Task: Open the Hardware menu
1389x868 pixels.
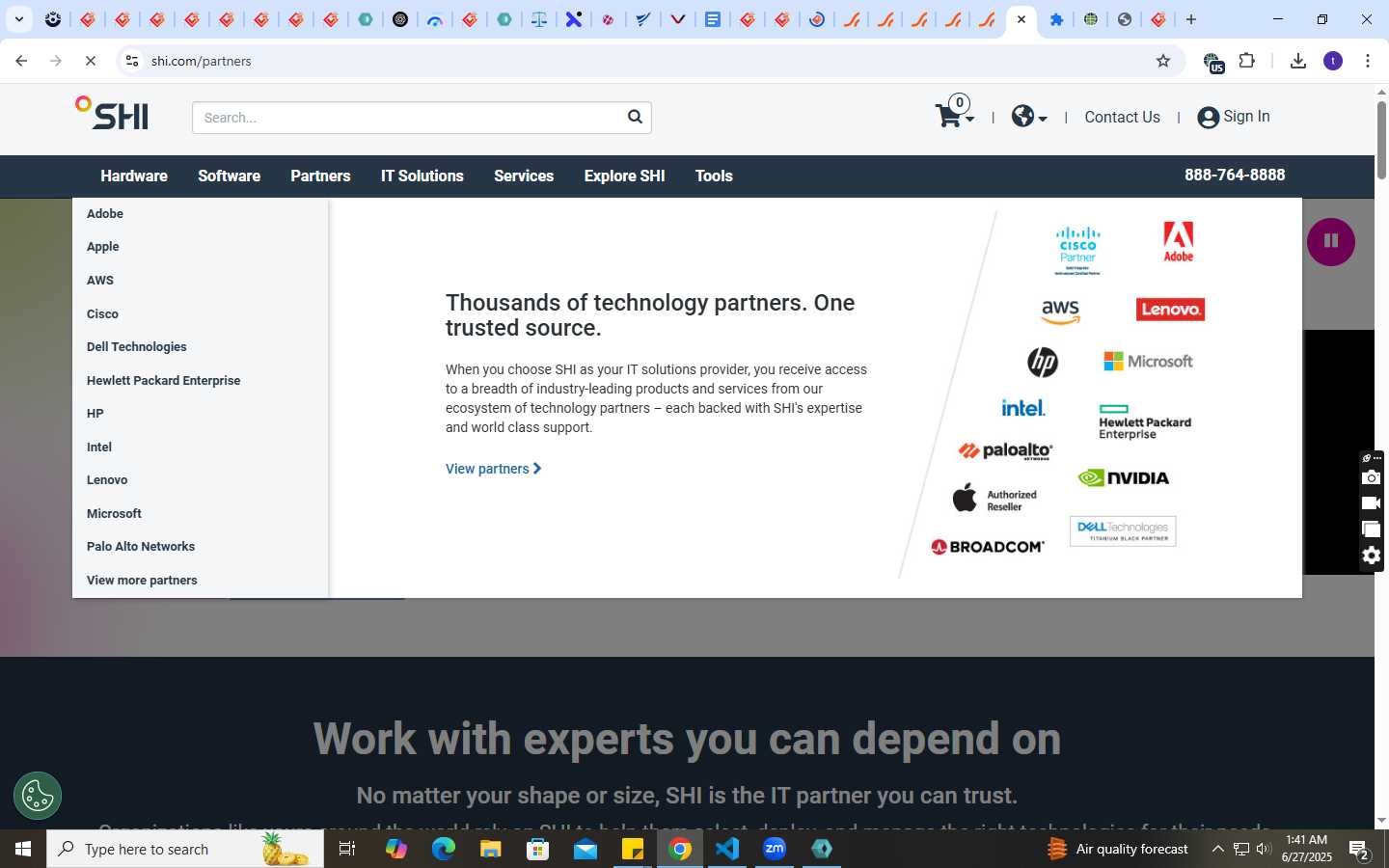Action: click(x=134, y=176)
